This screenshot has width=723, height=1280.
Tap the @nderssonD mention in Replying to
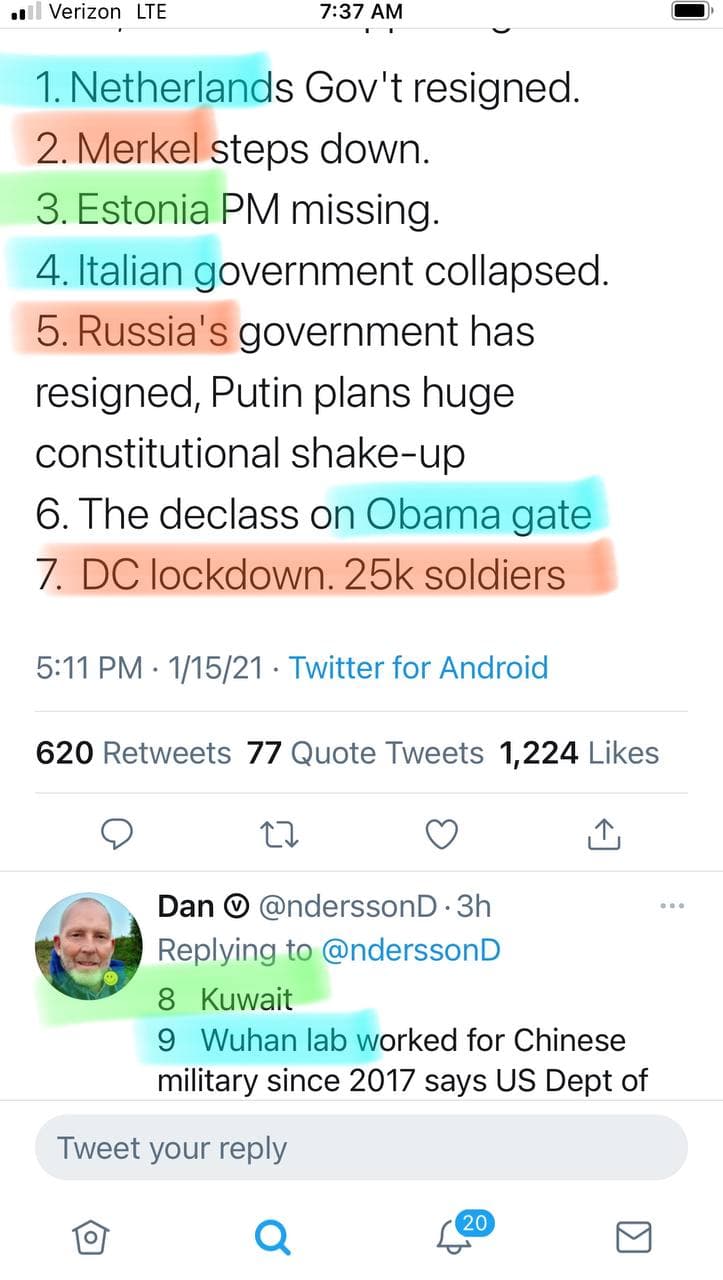(x=410, y=950)
